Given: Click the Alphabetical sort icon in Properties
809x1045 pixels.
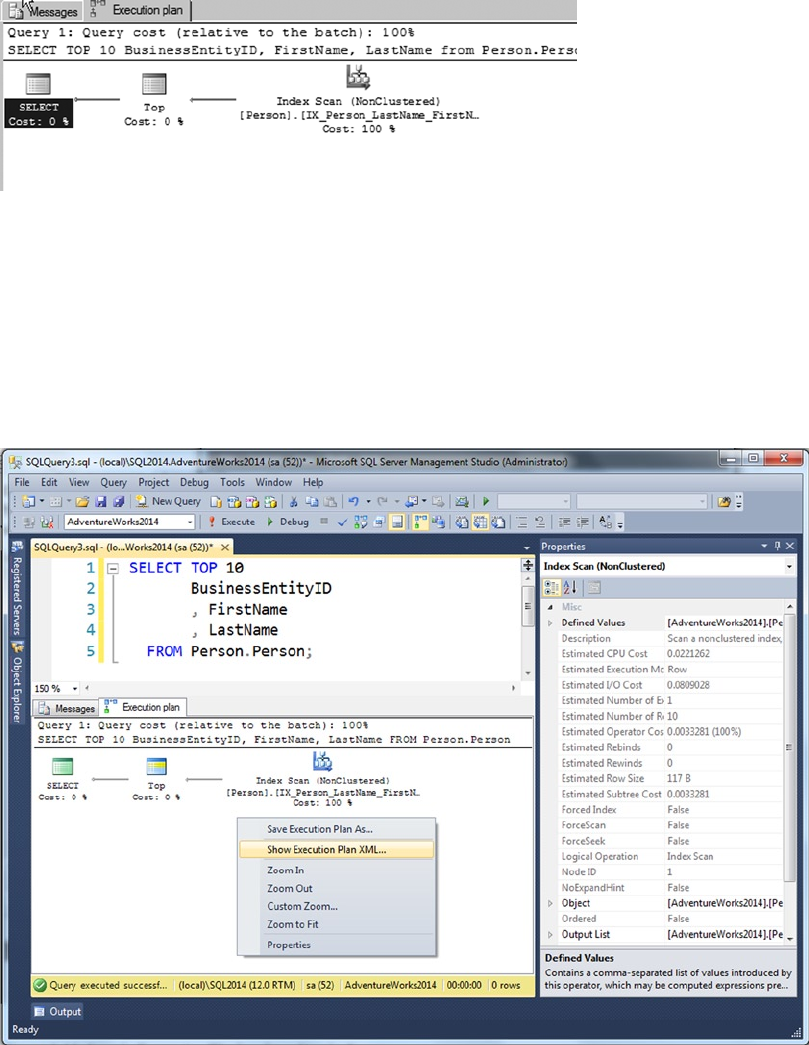Looking at the screenshot, I should click(570, 588).
